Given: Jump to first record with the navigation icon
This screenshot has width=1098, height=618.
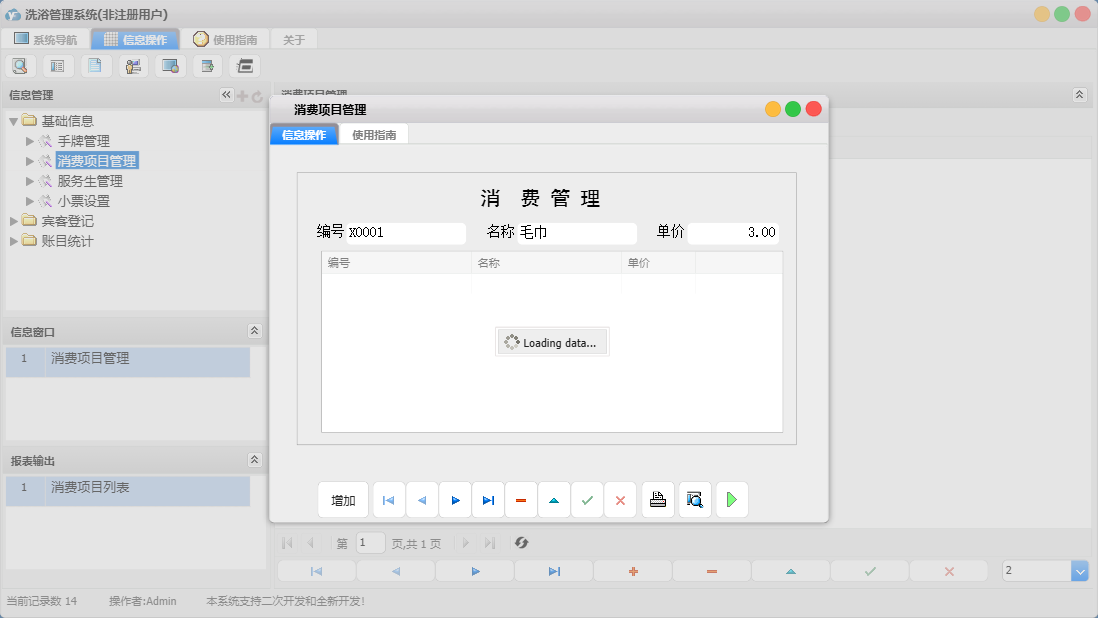Looking at the screenshot, I should coord(388,499).
